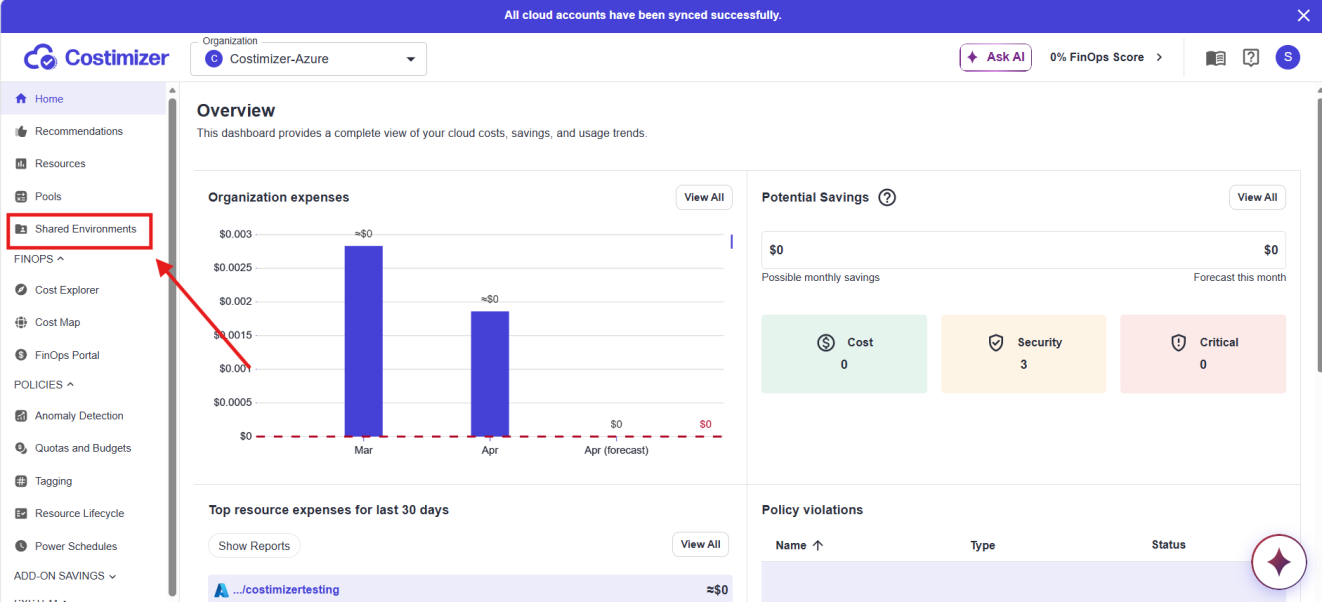This screenshot has height=602, width=1322.
Task: Open the Organization dropdown Costimizer-Azure
Action: pyautogui.click(x=308, y=59)
